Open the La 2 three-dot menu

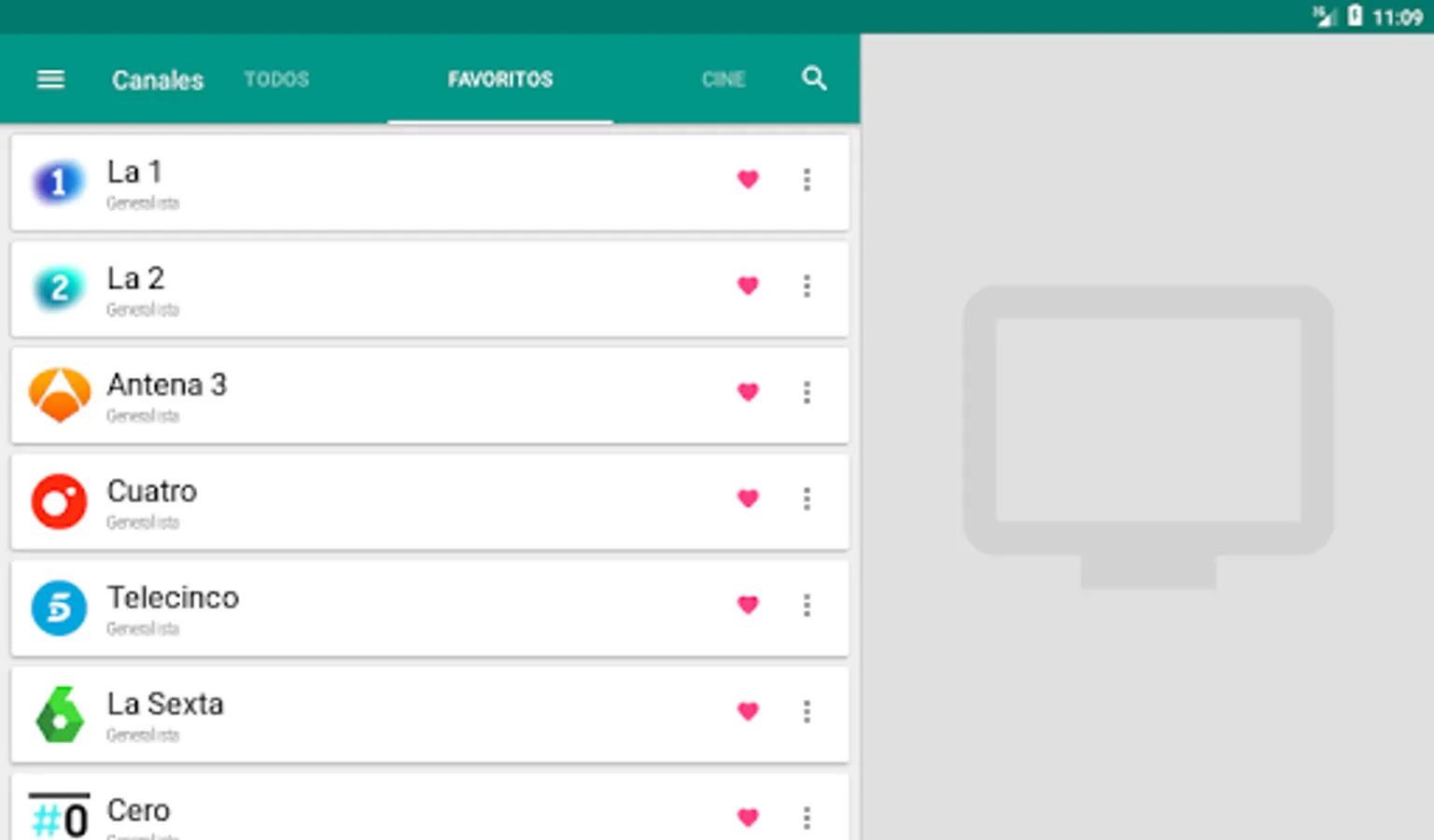click(x=807, y=286)
